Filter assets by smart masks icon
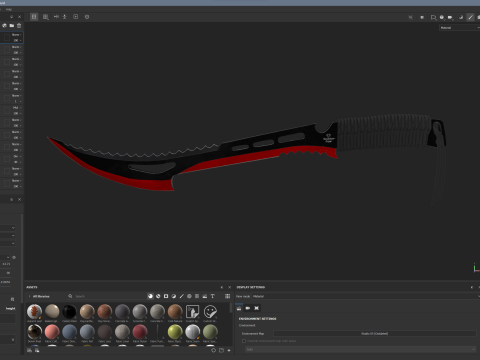Image resolution: width=480 pixels, height=360 pixels. pos(166,296)
